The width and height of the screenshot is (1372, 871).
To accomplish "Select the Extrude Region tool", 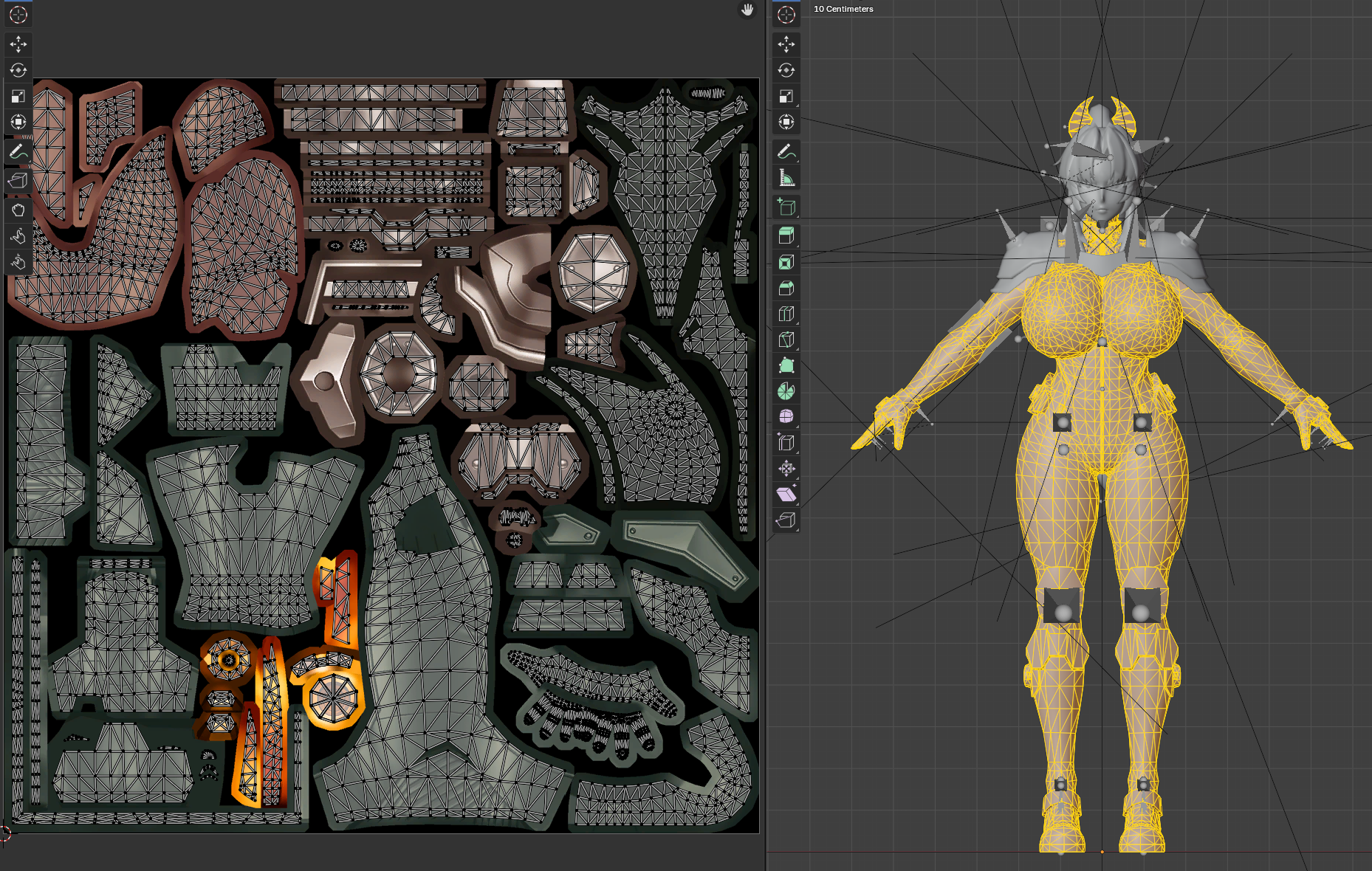I will tap(786, 236).
